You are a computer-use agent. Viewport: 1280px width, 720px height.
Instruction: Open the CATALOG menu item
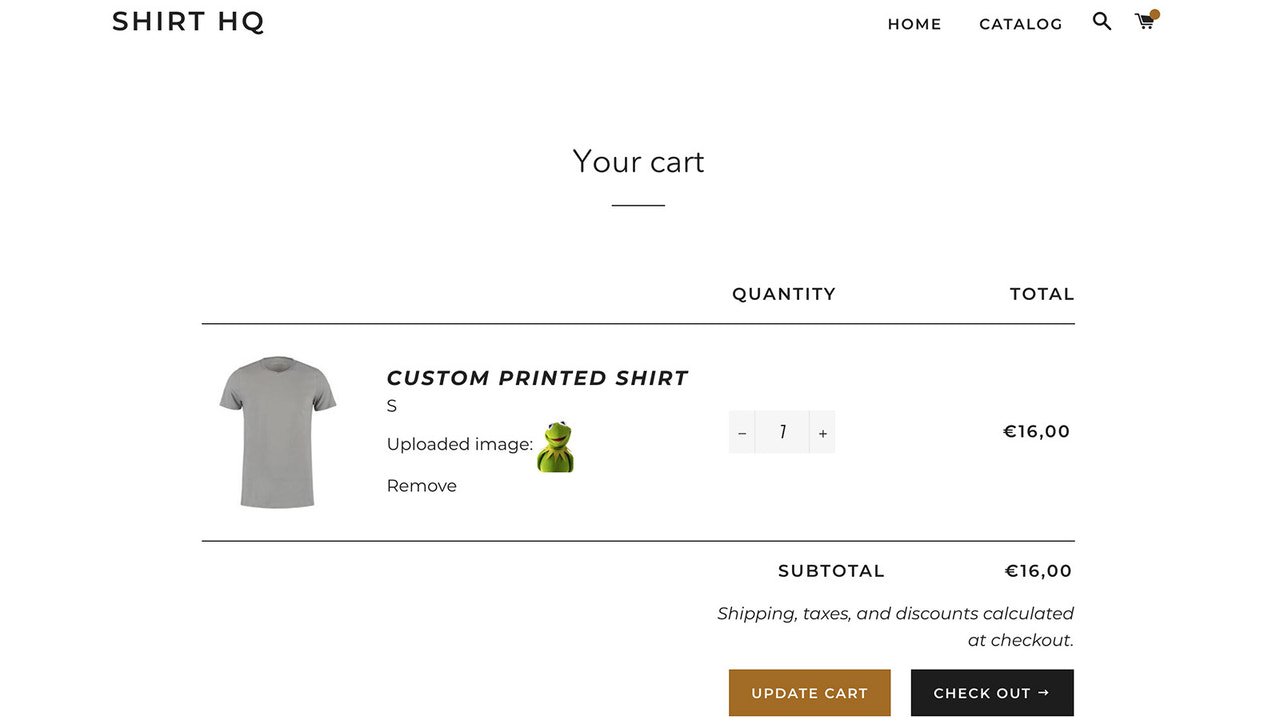click(1021, 24)
